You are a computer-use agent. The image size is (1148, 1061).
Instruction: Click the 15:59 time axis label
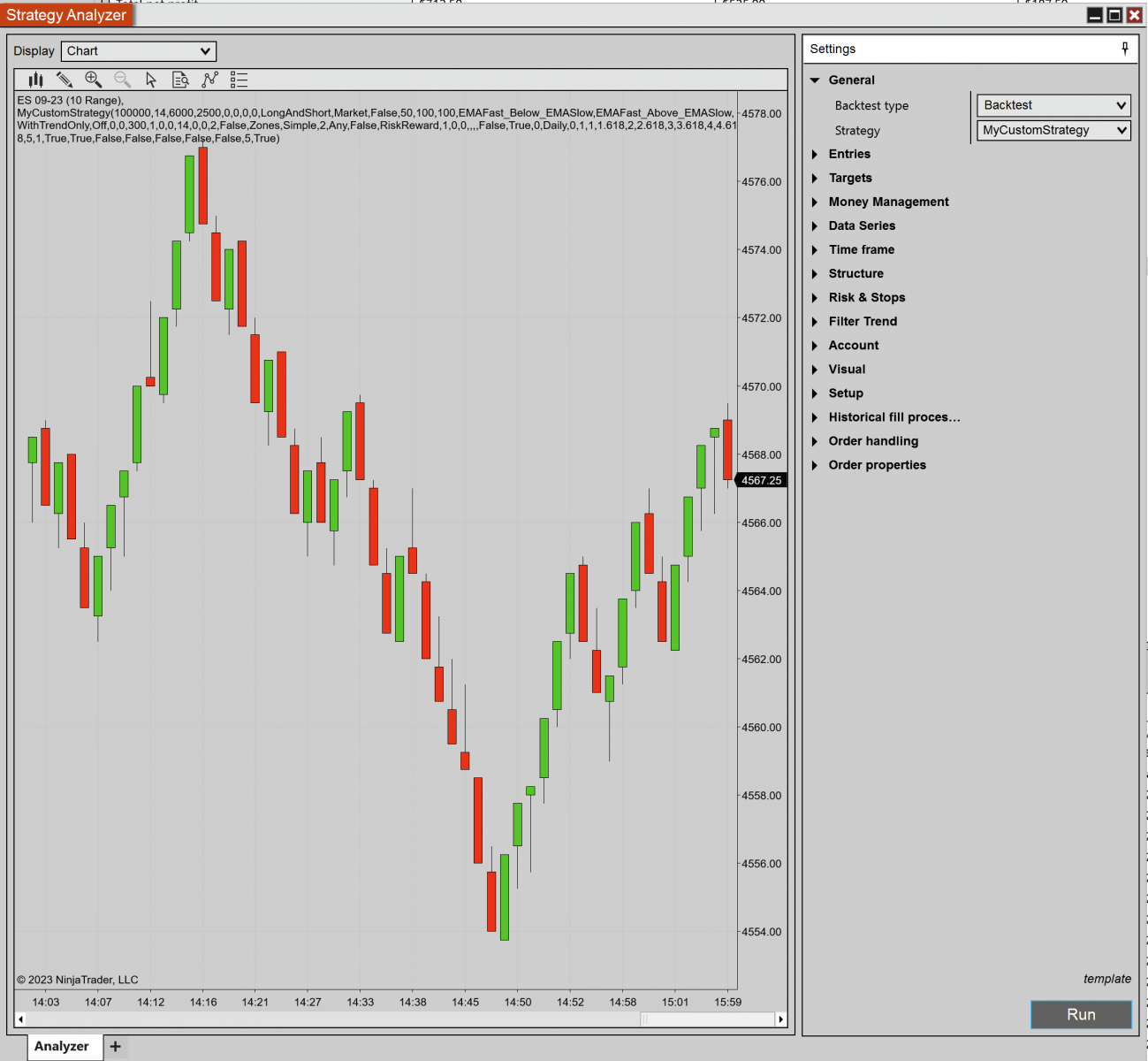(728, 1003)
